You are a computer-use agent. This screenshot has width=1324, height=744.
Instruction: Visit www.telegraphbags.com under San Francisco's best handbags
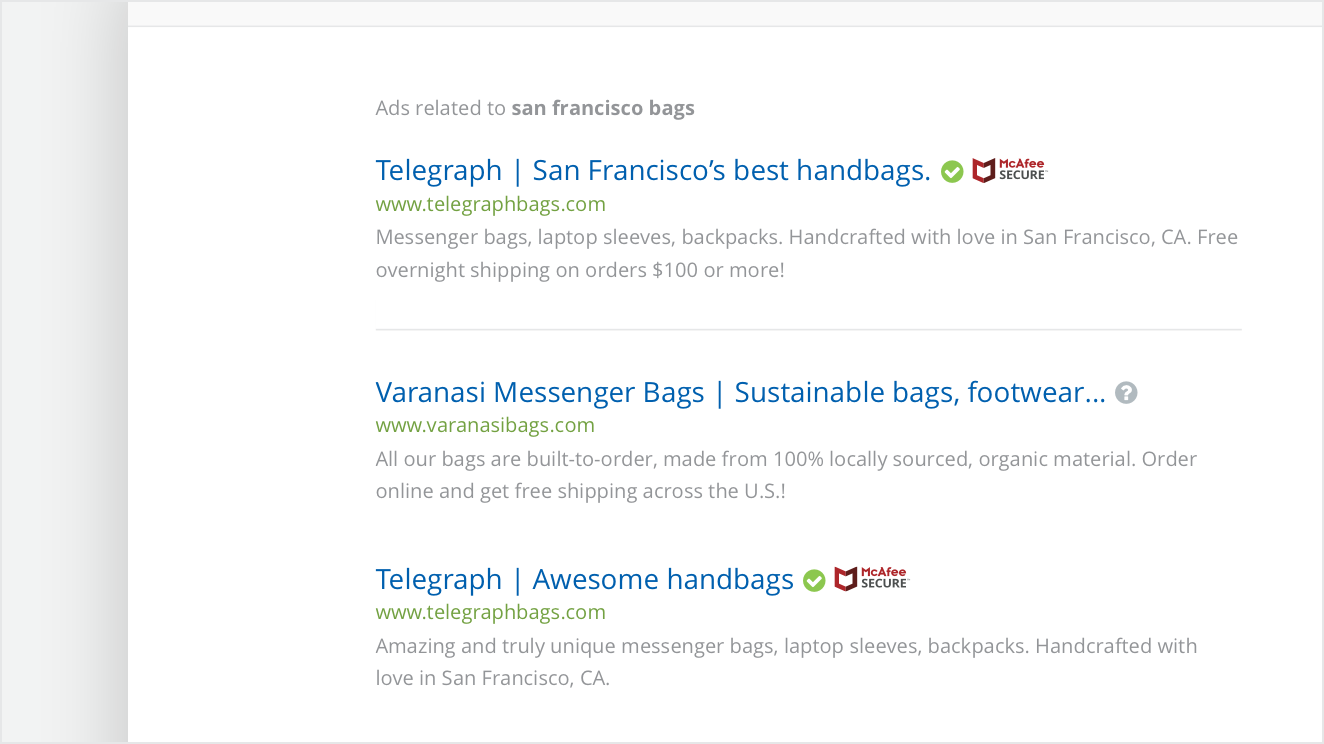[x=490, y=205]
